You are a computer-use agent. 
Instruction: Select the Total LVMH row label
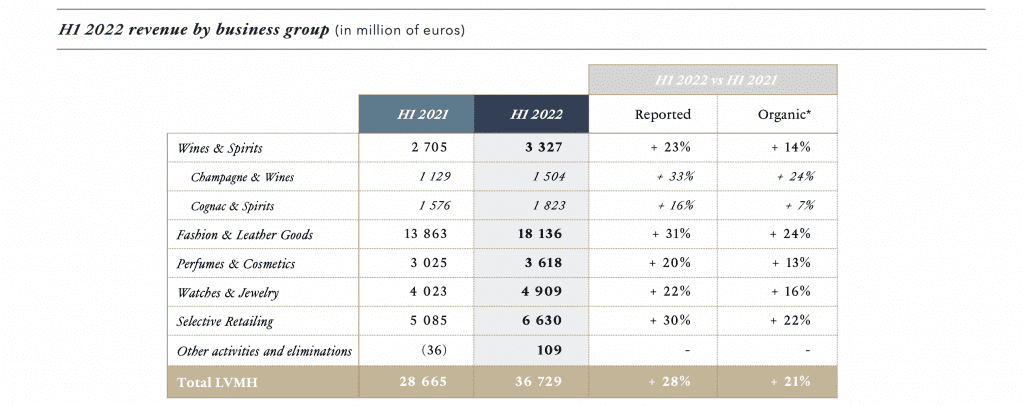(211, 381)
